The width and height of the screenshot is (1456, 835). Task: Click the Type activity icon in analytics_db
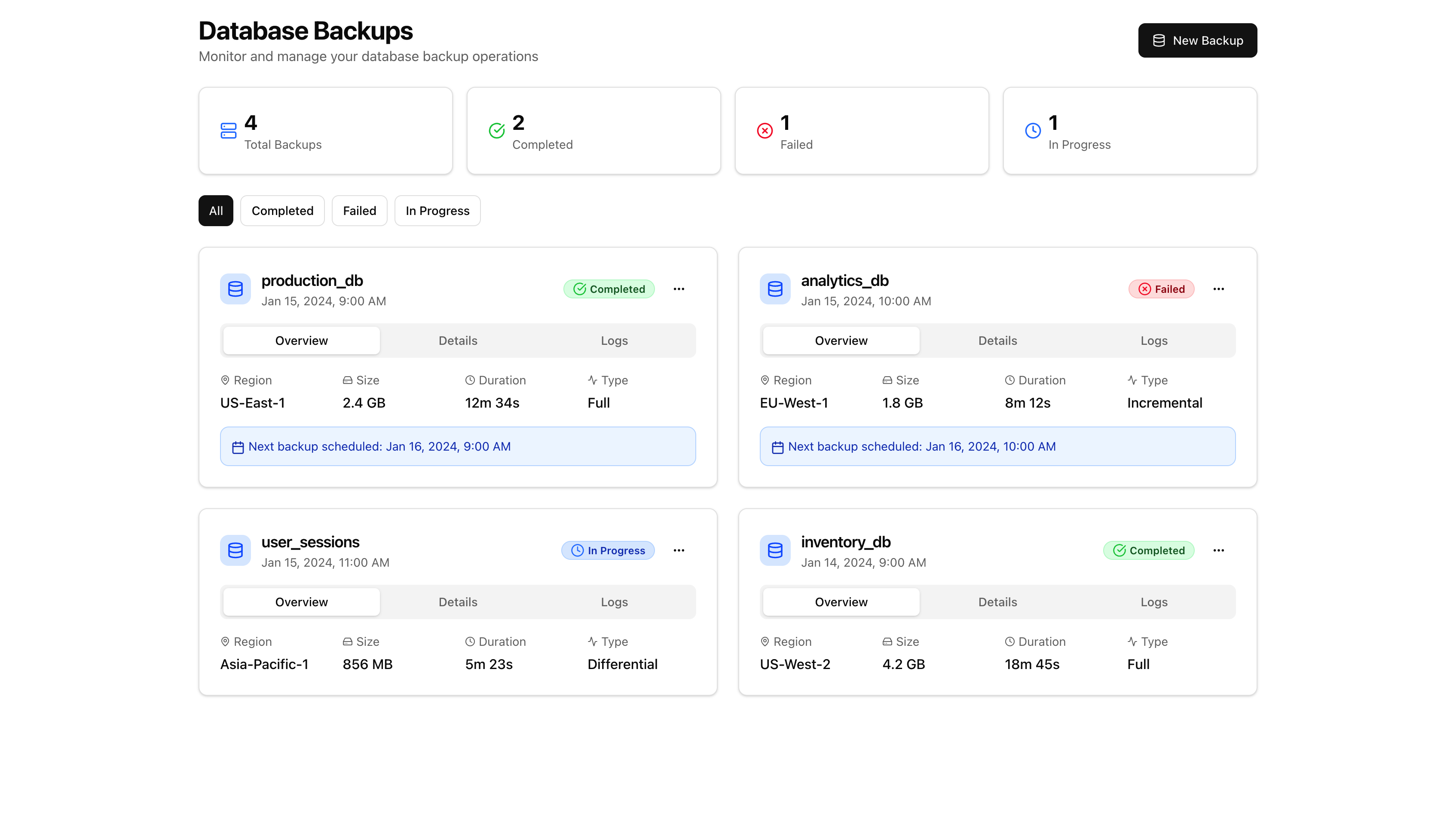1132,380
